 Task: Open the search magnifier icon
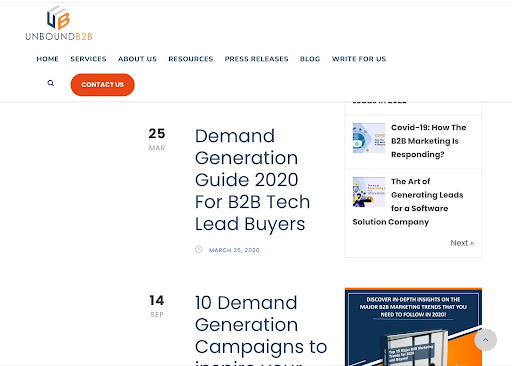coord(51,83)
